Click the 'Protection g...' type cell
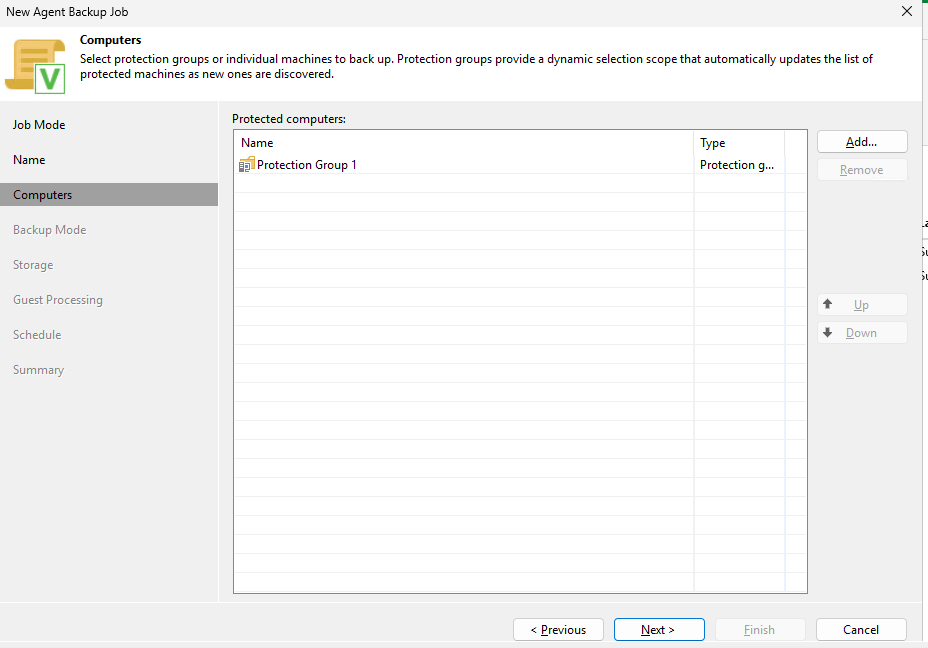The height and width of the screenshot is (648, 928). (737, 165)
